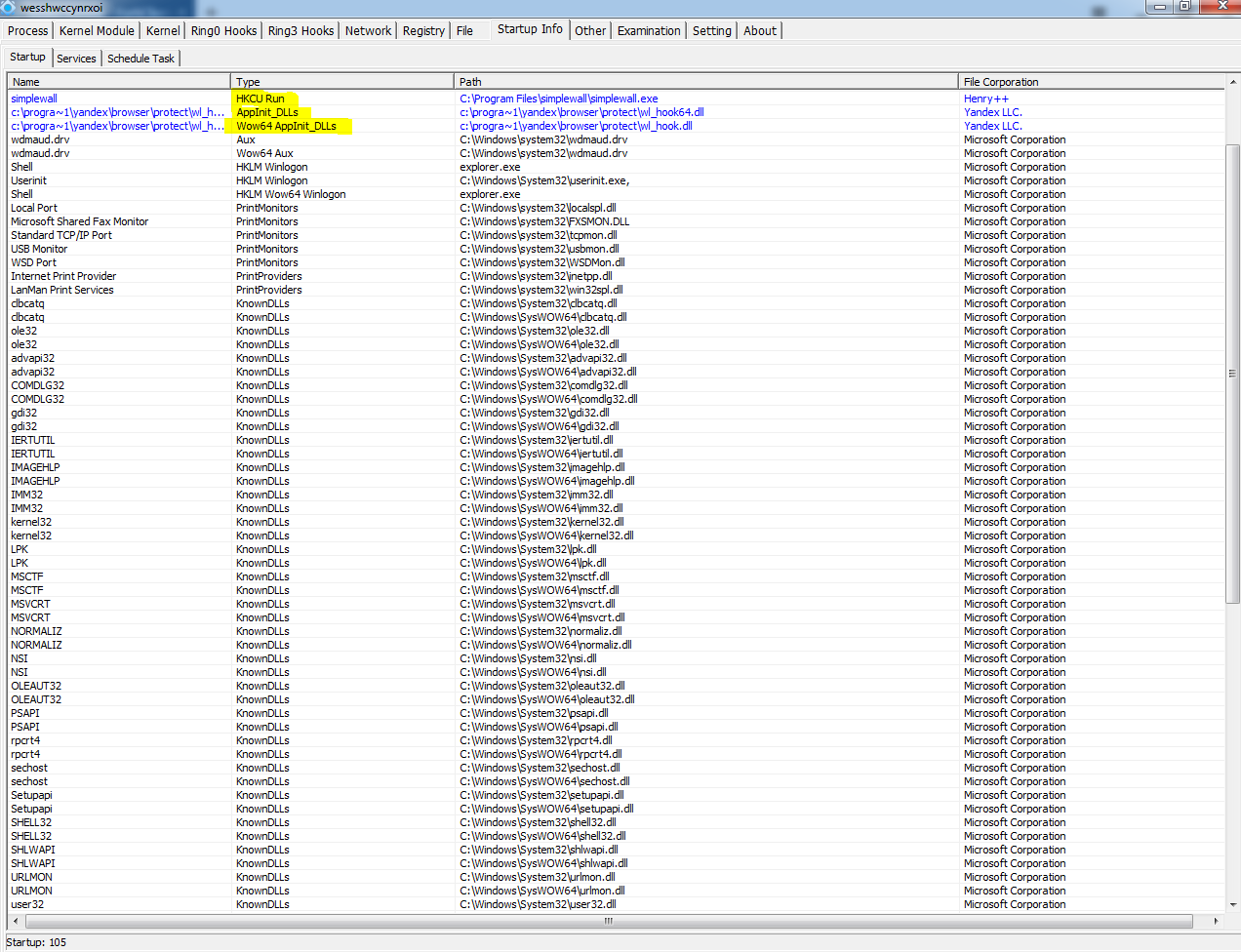The width and height of the screenshot is (1241, 952).
Task: Open the Kernel tab
Action: point(163,30)
